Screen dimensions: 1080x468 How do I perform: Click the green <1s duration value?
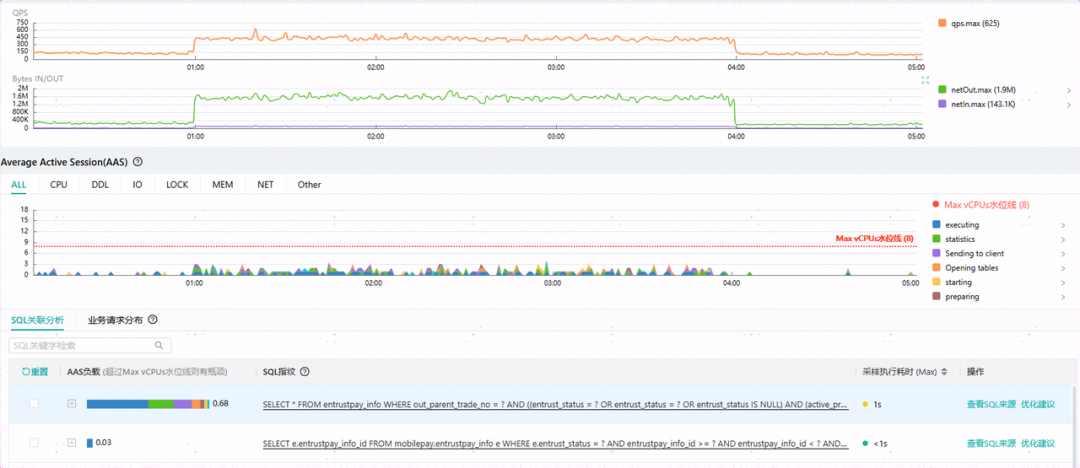pyautogui.click(x=880, y=443)
